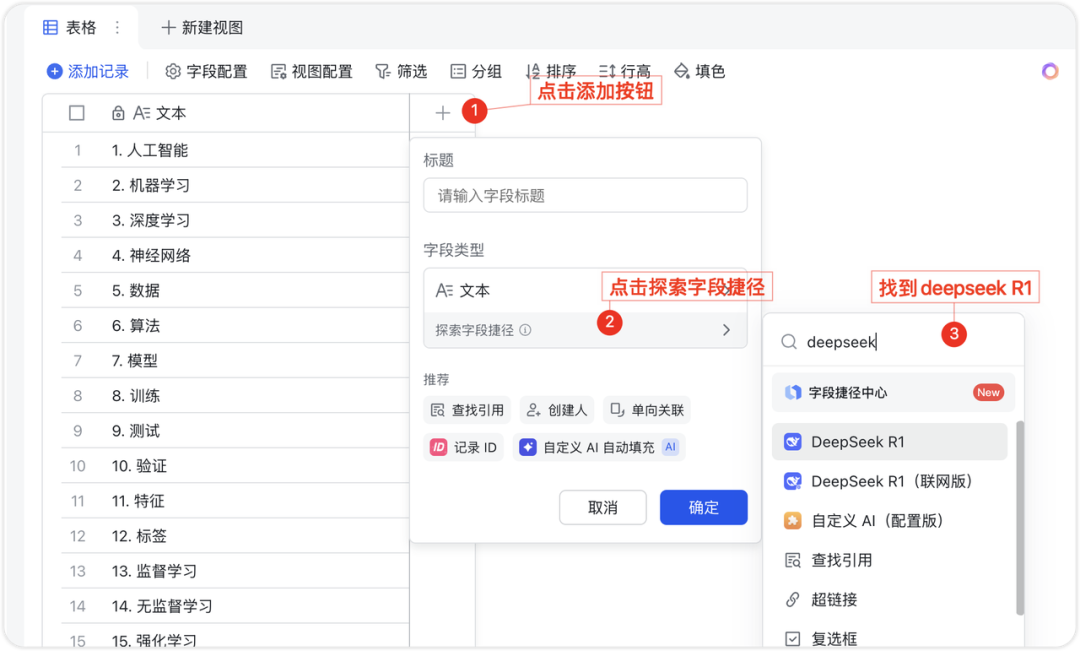The height and width of the screenshot is (651, 1080).
Task: Click the orange 自定义 AI（配置版）icon
Action: pyautogui.click(x=793, y=520)
